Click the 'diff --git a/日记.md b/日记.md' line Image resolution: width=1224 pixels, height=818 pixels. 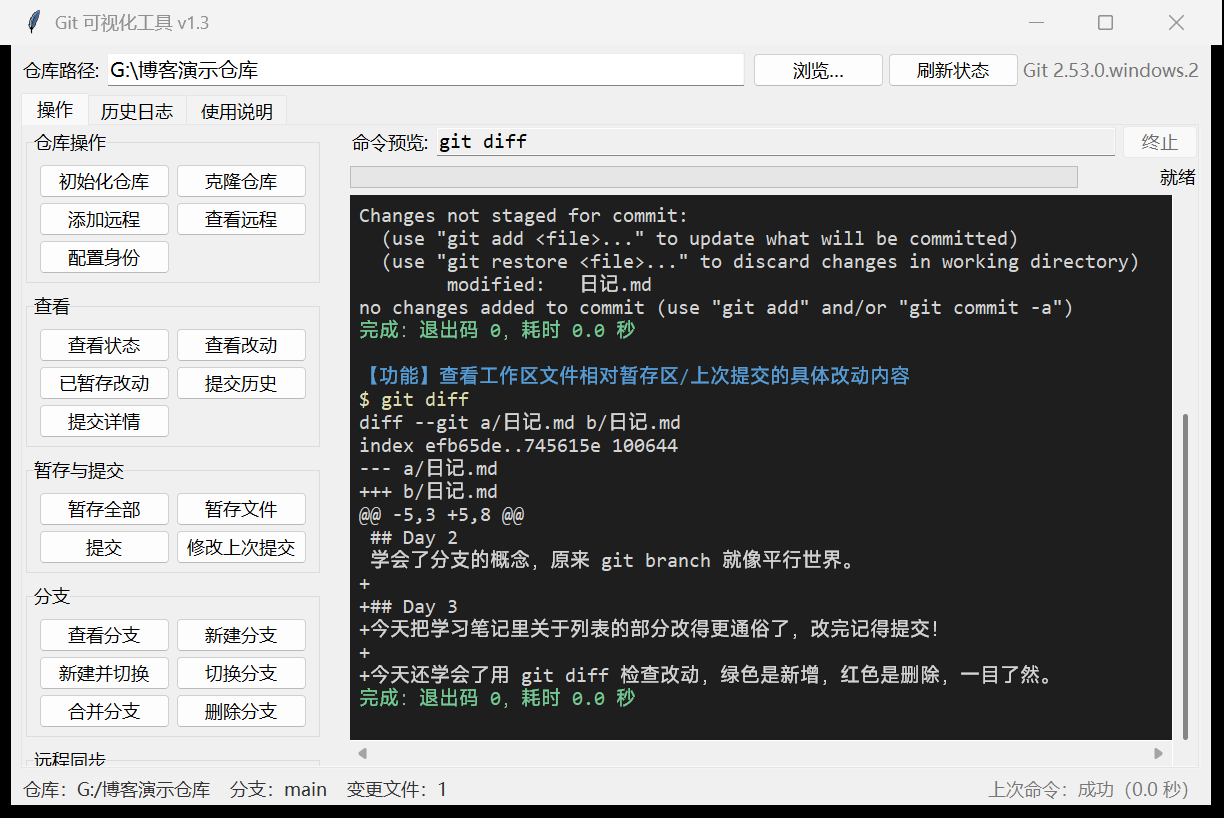(x=520, y=423)
